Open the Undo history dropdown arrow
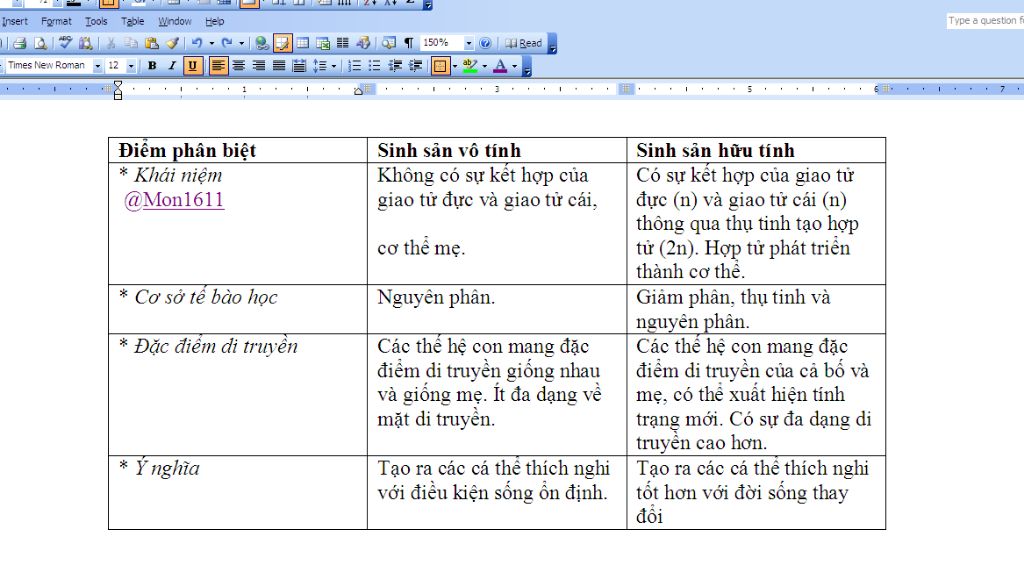1024x572 pixels. coord(212,43)
